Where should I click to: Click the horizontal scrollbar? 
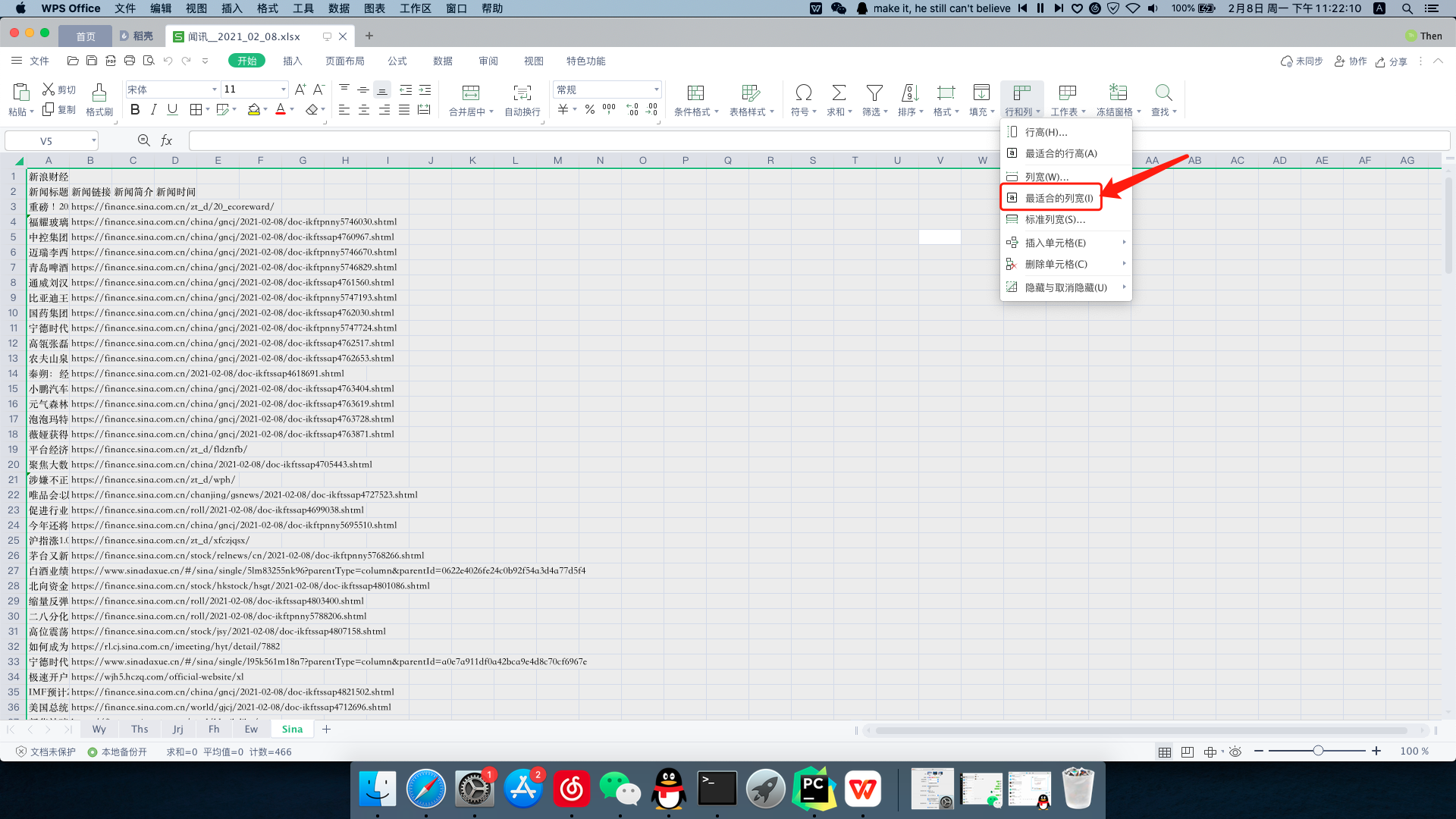[1141, 730]
